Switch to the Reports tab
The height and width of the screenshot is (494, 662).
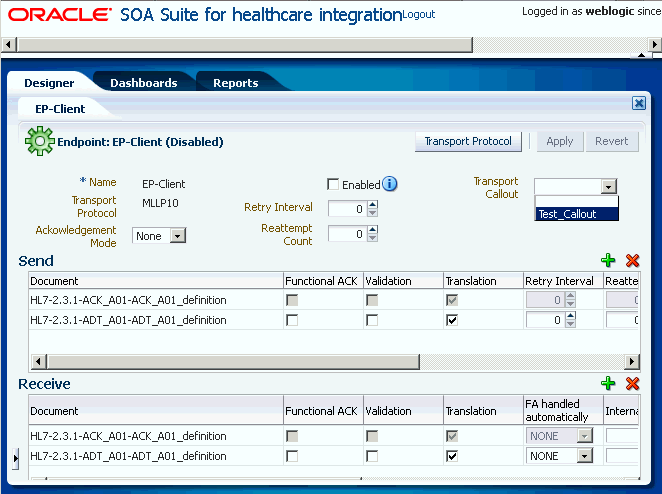pos(236,83)
